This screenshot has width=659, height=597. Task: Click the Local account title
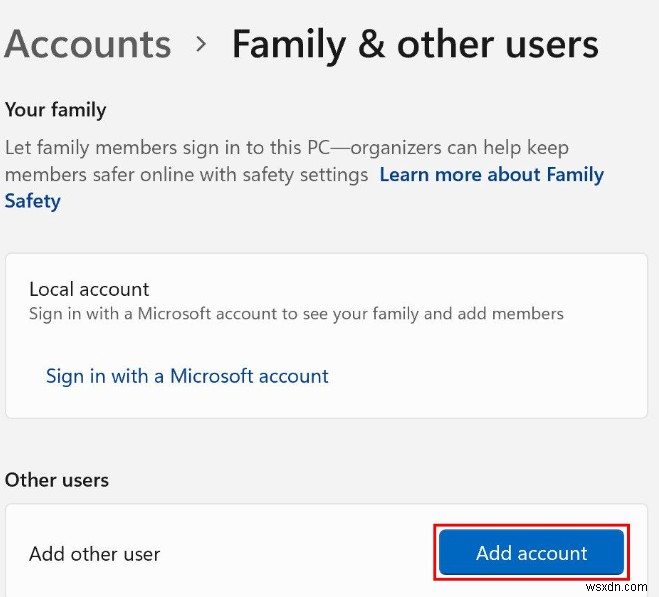[x=89, y=289]
